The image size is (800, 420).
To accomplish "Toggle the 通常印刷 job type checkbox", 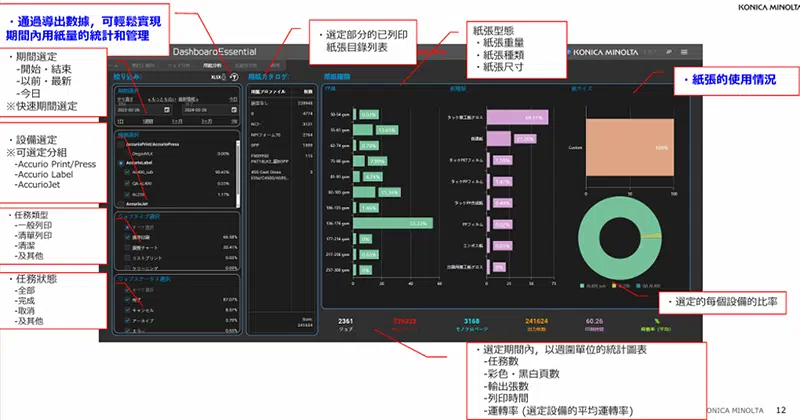I will coord(127,237).
